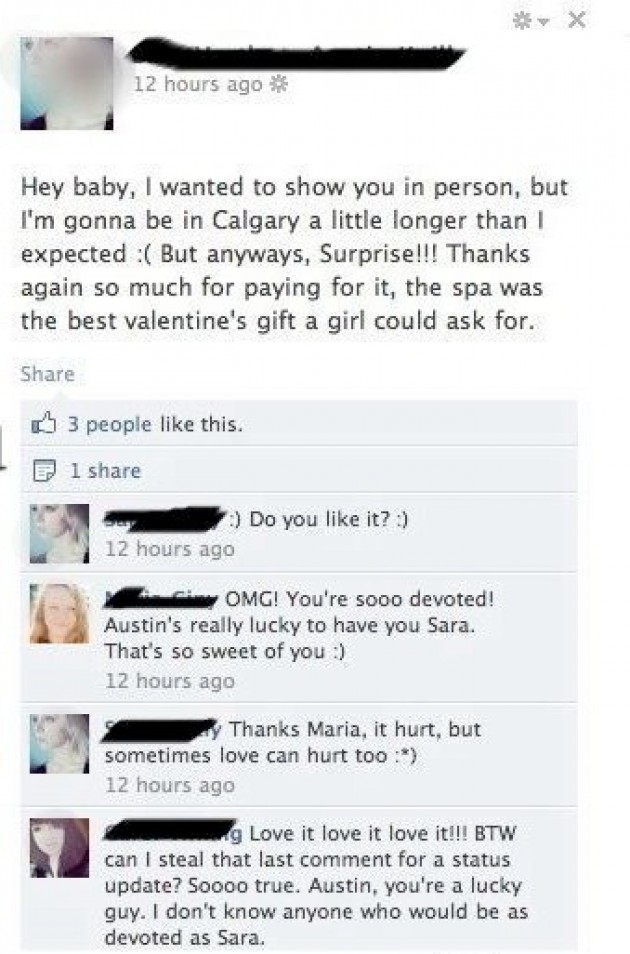Screen dimensions: 630x954
Task: Click redacted name before 'Thanks Maria'
Action: coord(163,729)
